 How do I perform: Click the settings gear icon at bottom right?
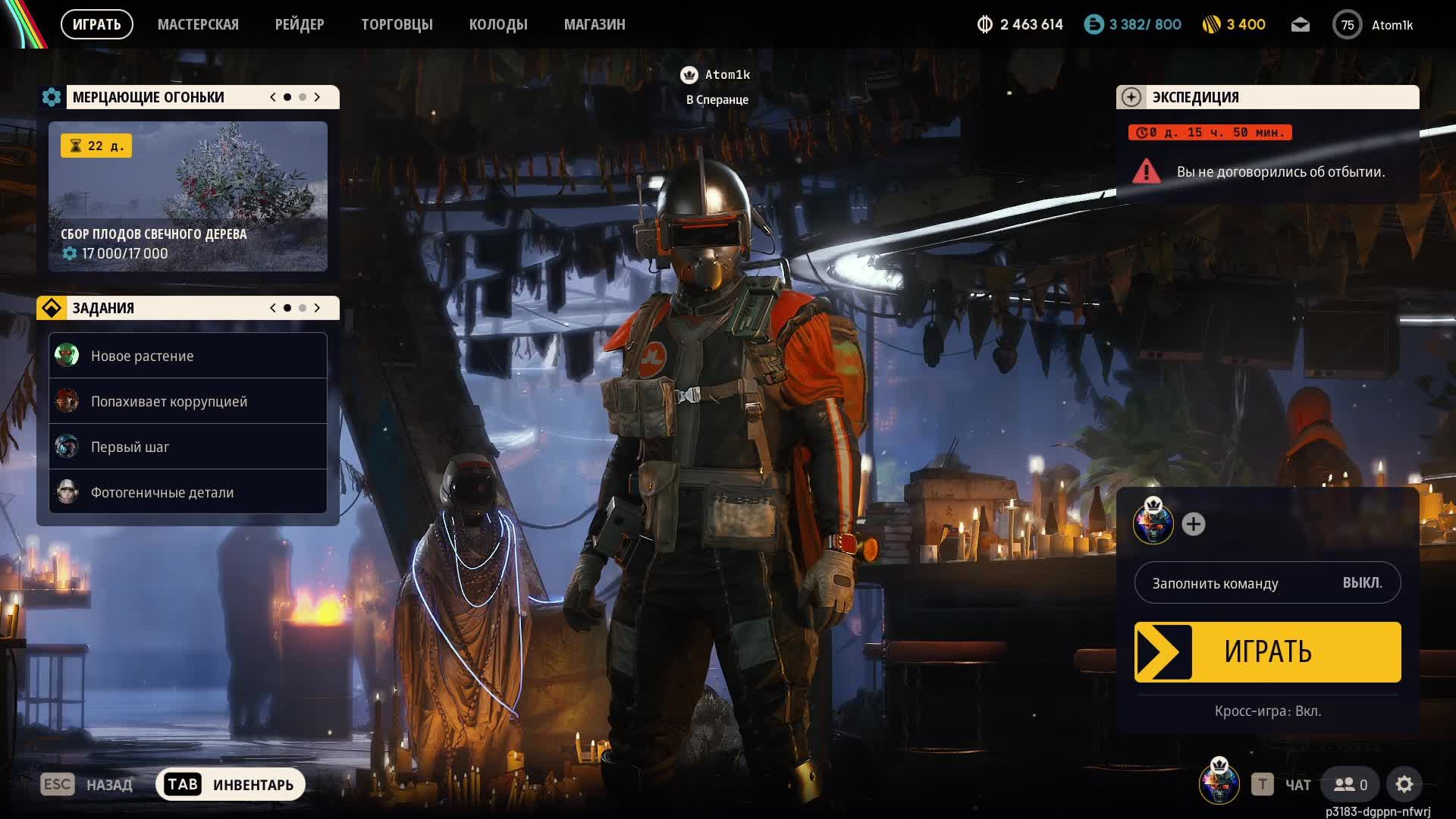click(1404, 784)
